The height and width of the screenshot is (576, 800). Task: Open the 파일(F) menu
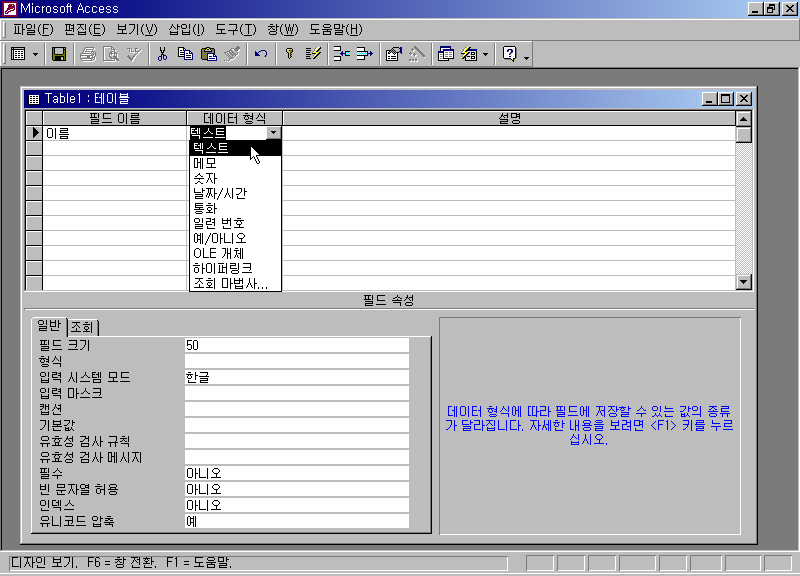[x=33, y=30]
